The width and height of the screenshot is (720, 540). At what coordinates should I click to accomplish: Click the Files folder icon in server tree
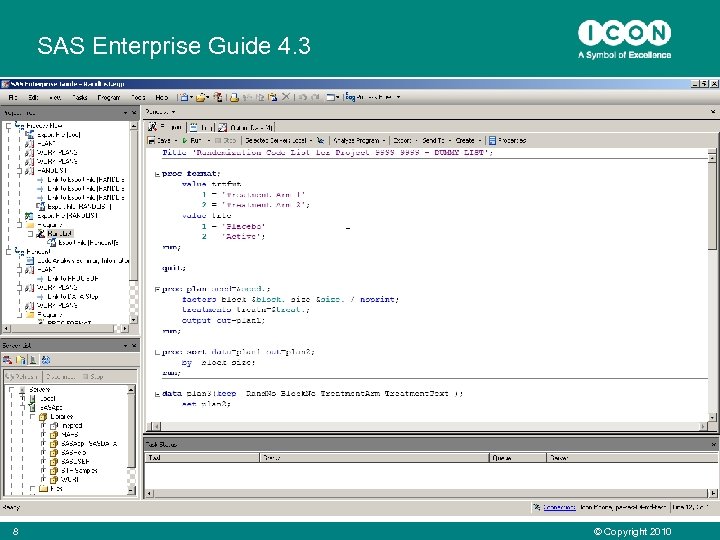pyautogui.click(x=44, y=489)
